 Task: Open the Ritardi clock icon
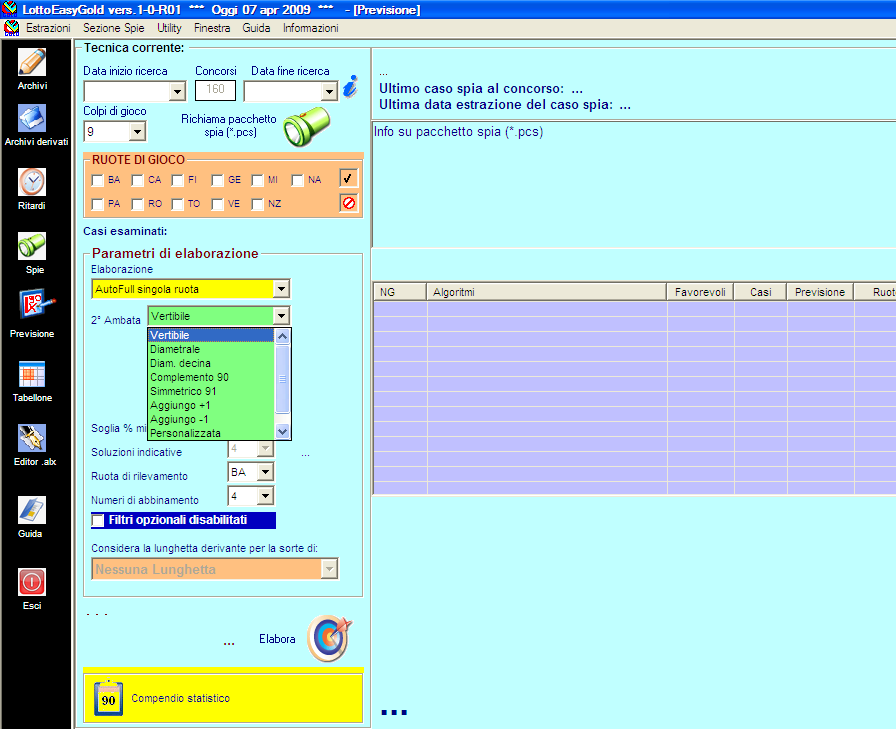pos(32,182)
